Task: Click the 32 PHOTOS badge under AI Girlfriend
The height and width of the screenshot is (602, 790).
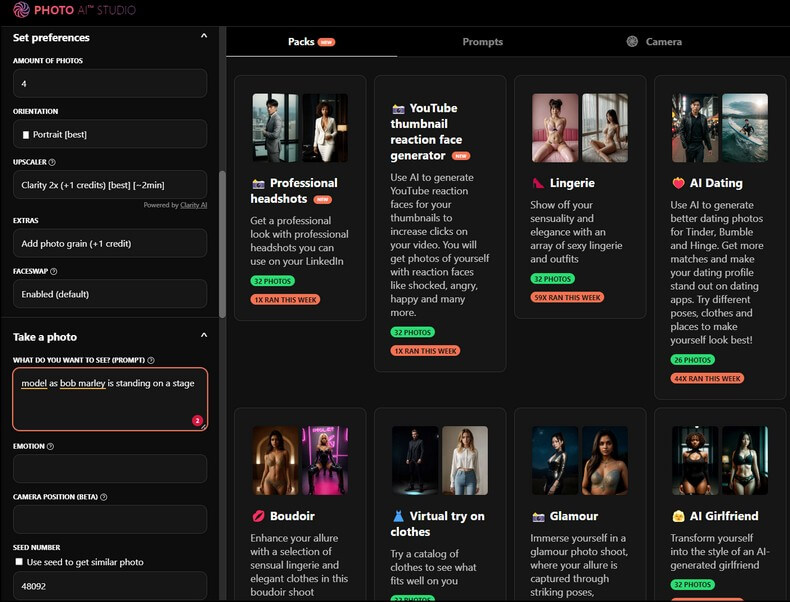Action: tap(692, 584)
